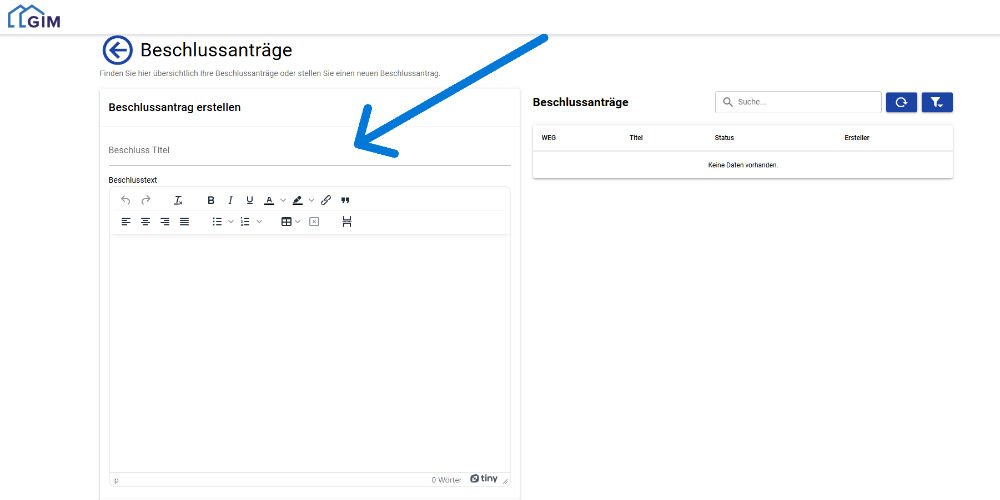Click the refresh button beside search
The image size is (1000, 500).
pos(901,102)
